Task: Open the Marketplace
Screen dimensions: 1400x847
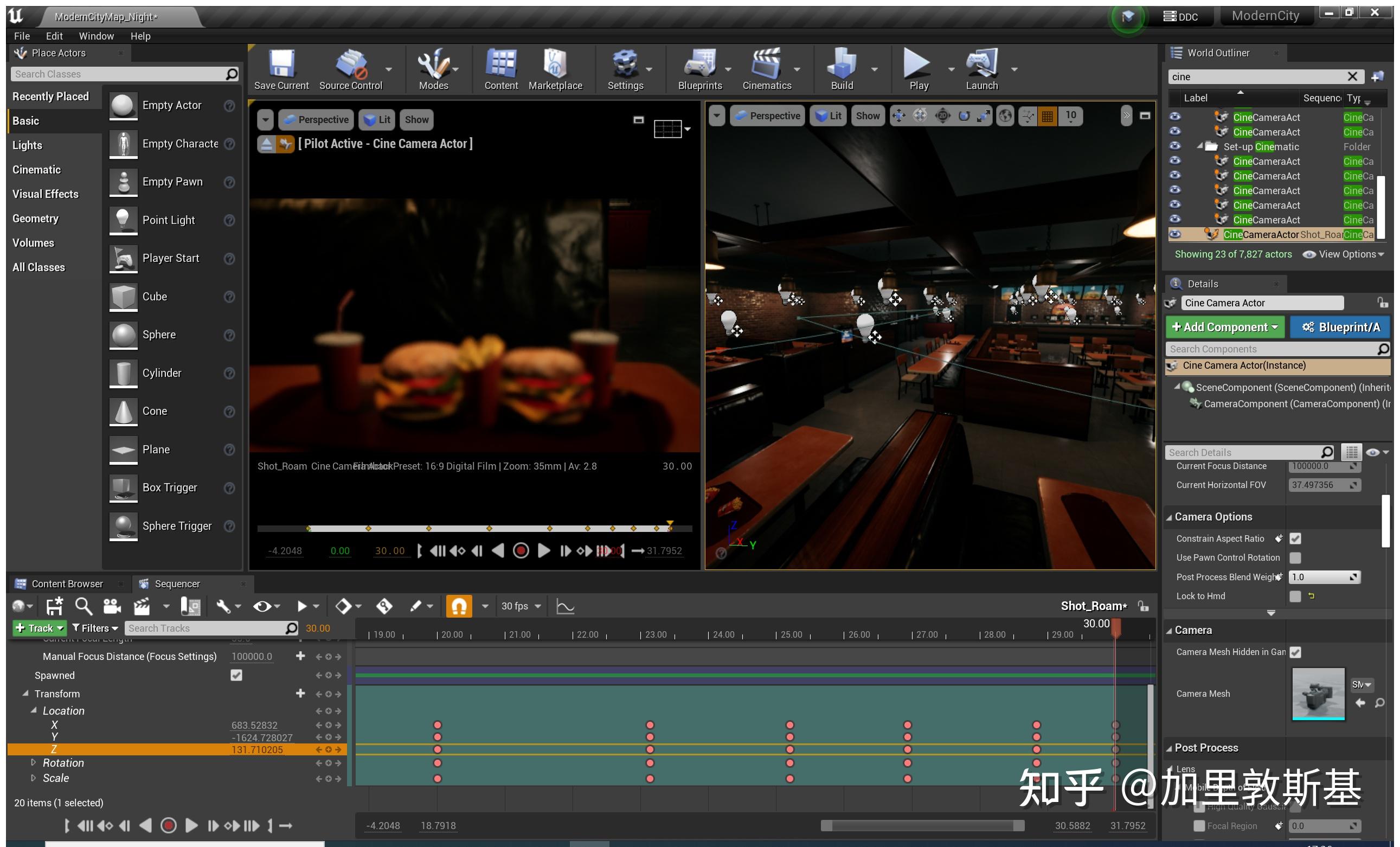Action: pos(555,68)
